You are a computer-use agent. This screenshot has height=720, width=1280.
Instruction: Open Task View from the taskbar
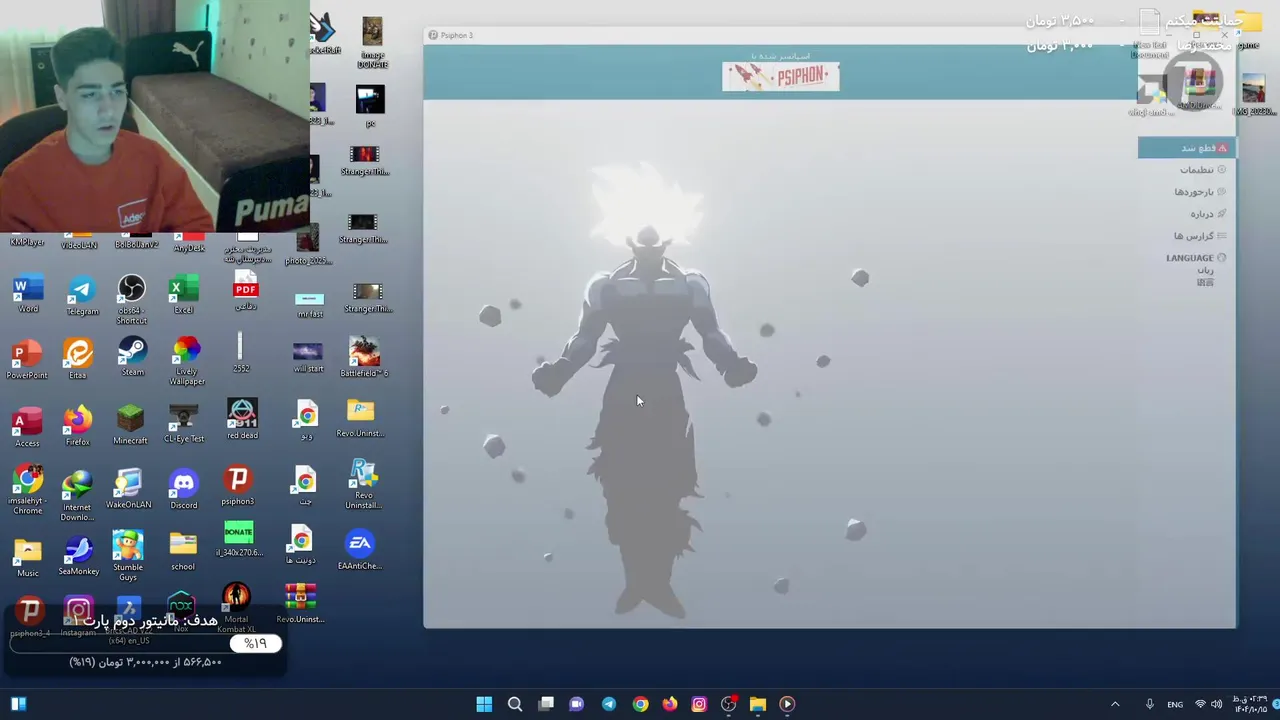(546, 704)
